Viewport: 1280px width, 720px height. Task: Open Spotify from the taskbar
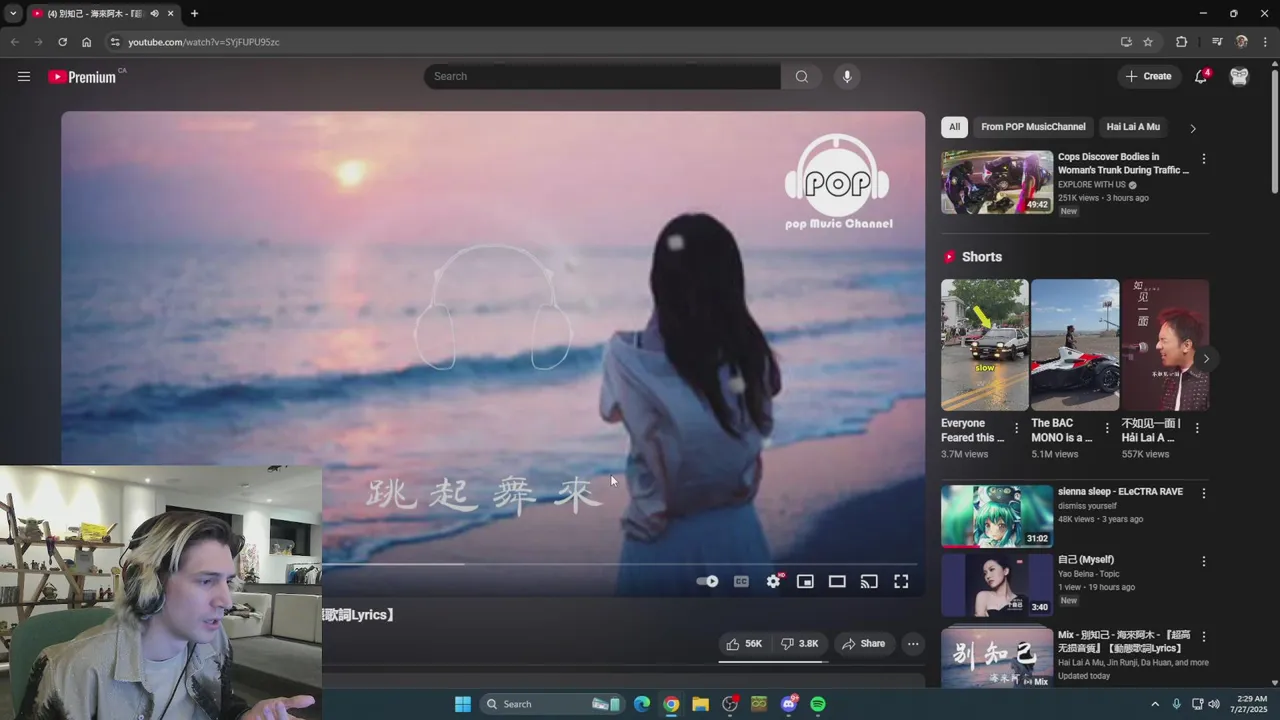[818, 704]
